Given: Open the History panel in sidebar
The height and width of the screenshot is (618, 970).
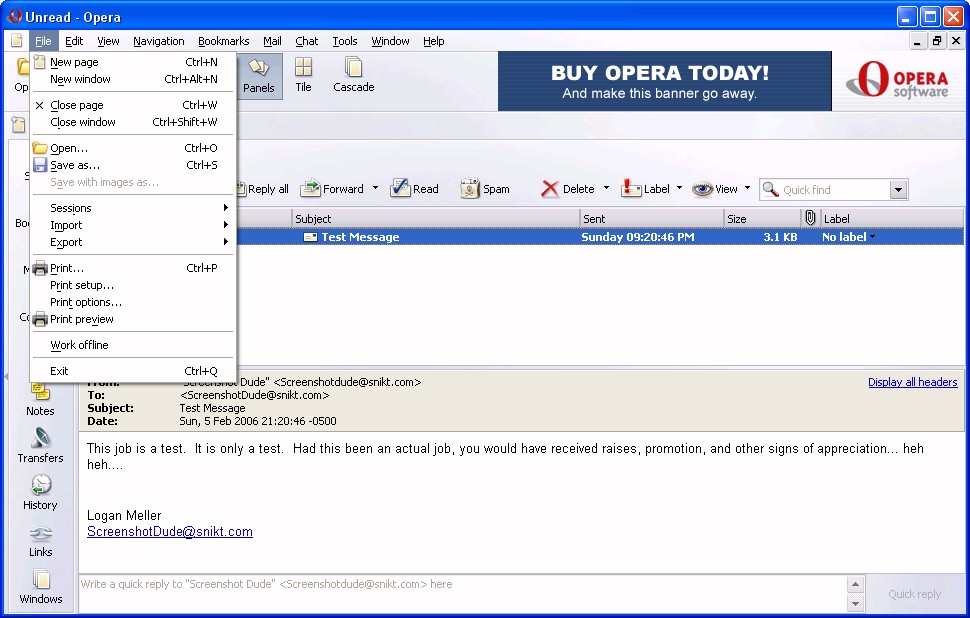Looking at the screenshot, I should point(40,493).
